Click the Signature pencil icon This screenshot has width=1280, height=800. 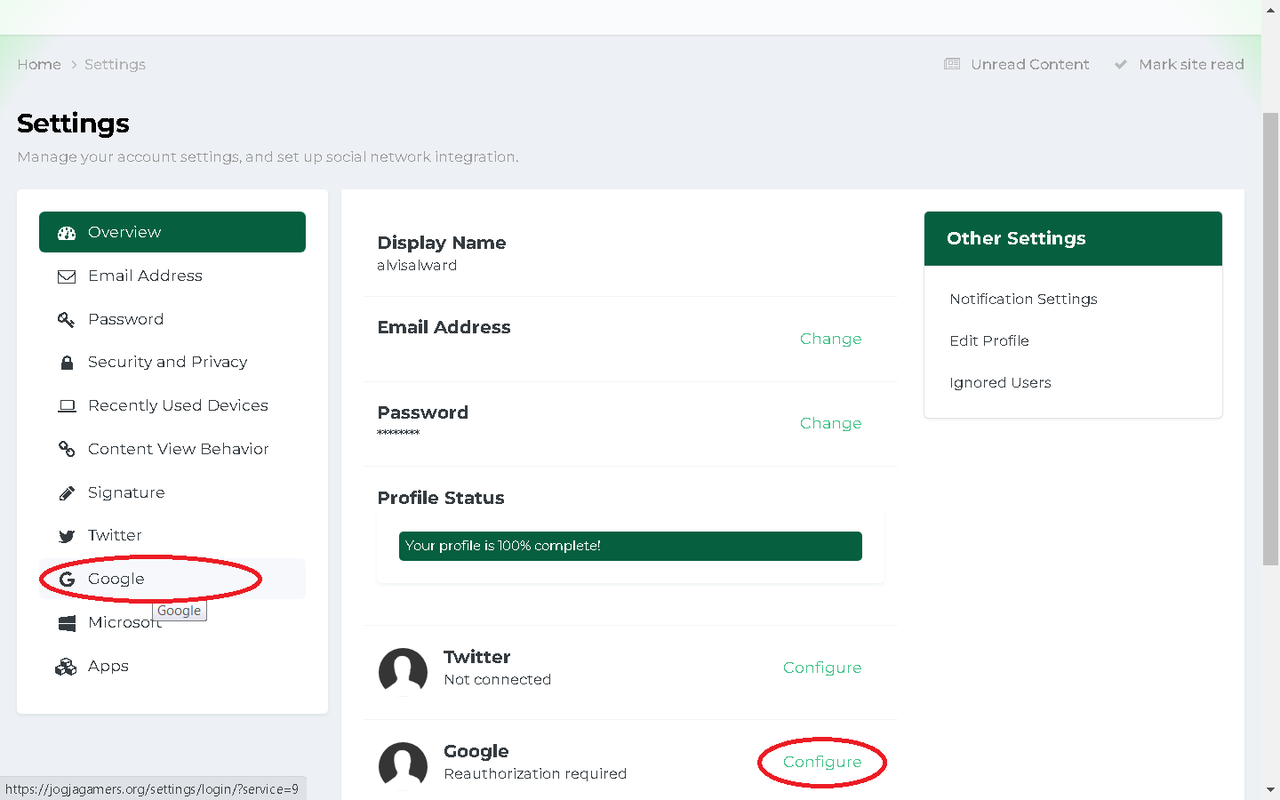[67, 493]
